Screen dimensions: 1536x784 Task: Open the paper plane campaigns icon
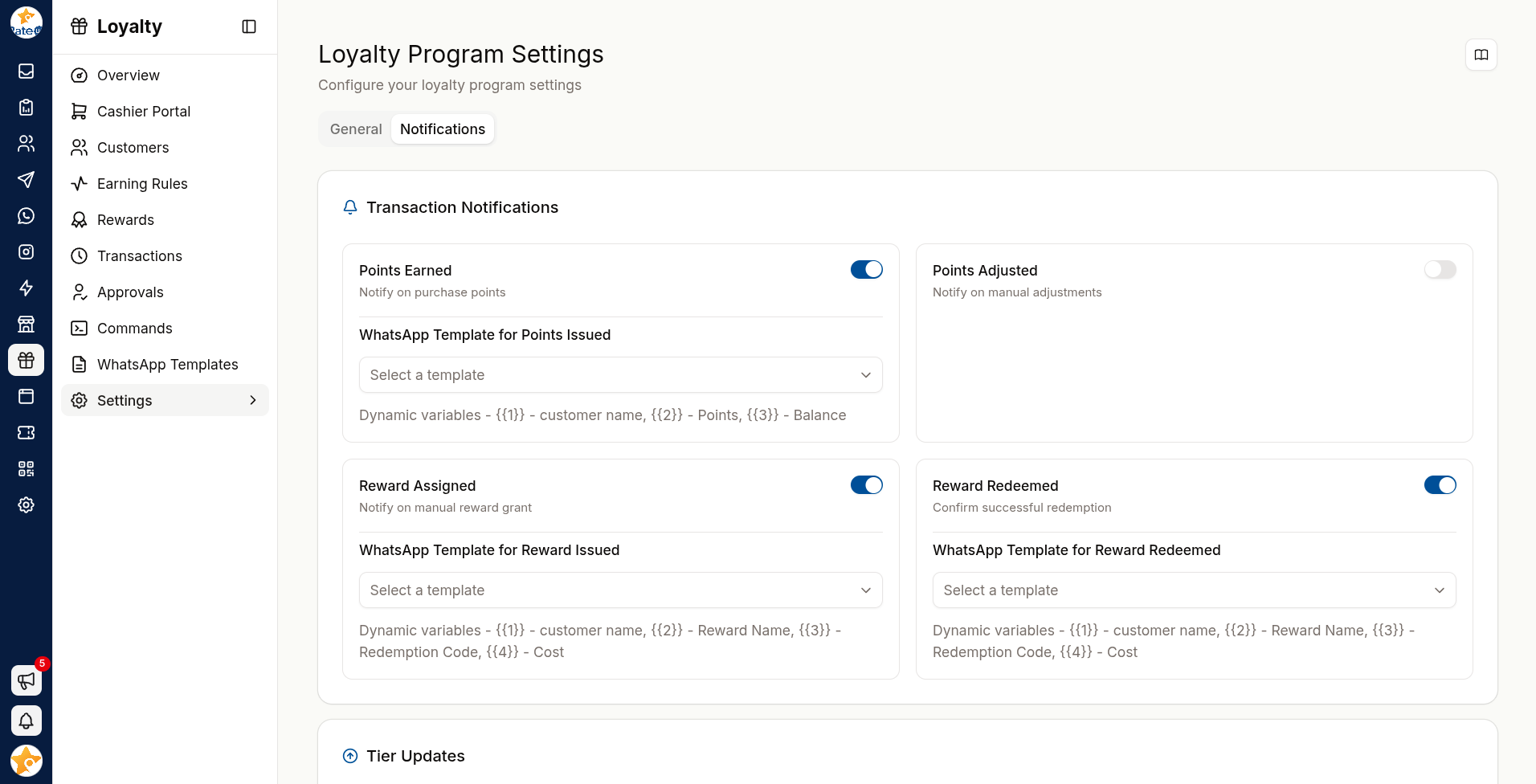27,180
